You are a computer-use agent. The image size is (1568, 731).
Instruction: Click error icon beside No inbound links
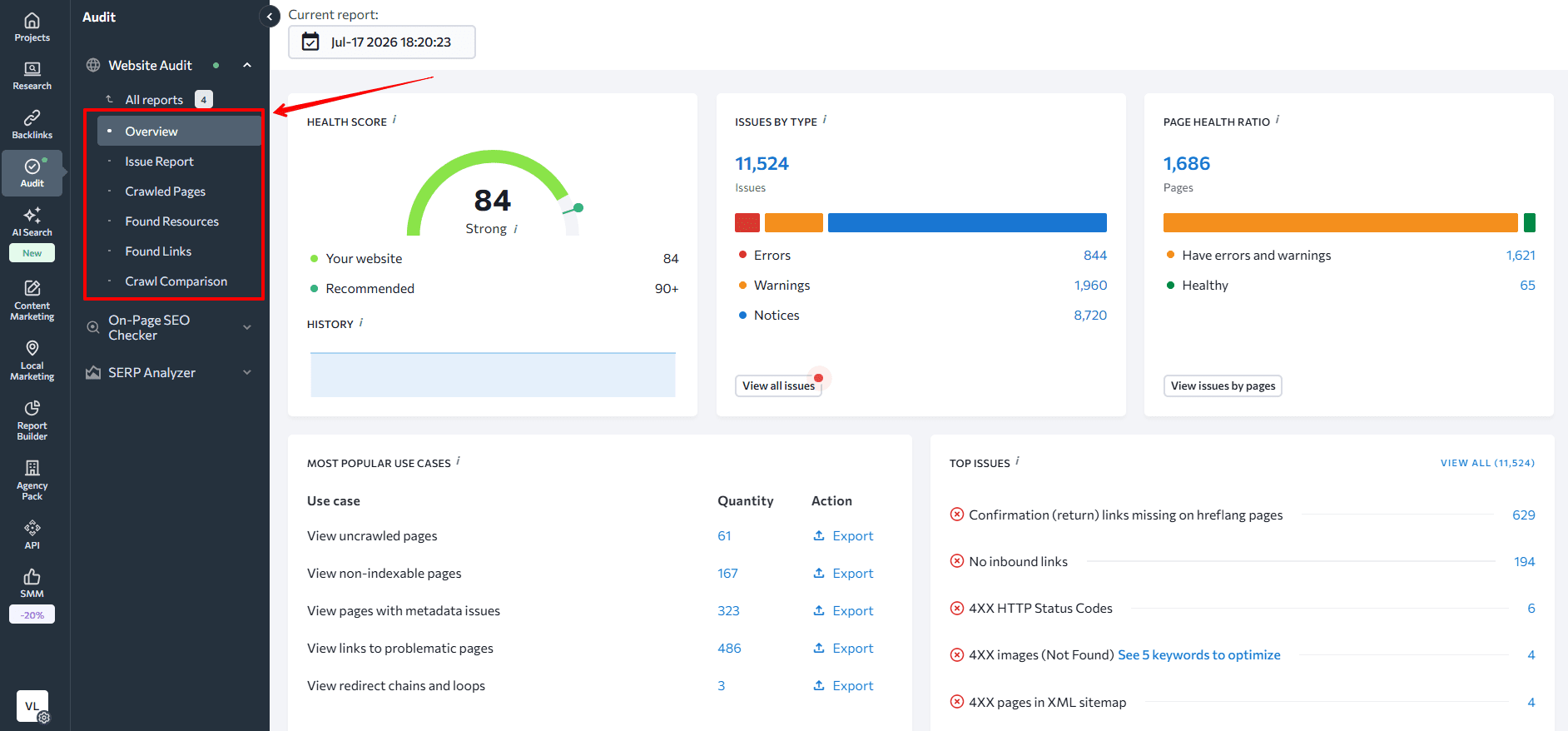957,561
